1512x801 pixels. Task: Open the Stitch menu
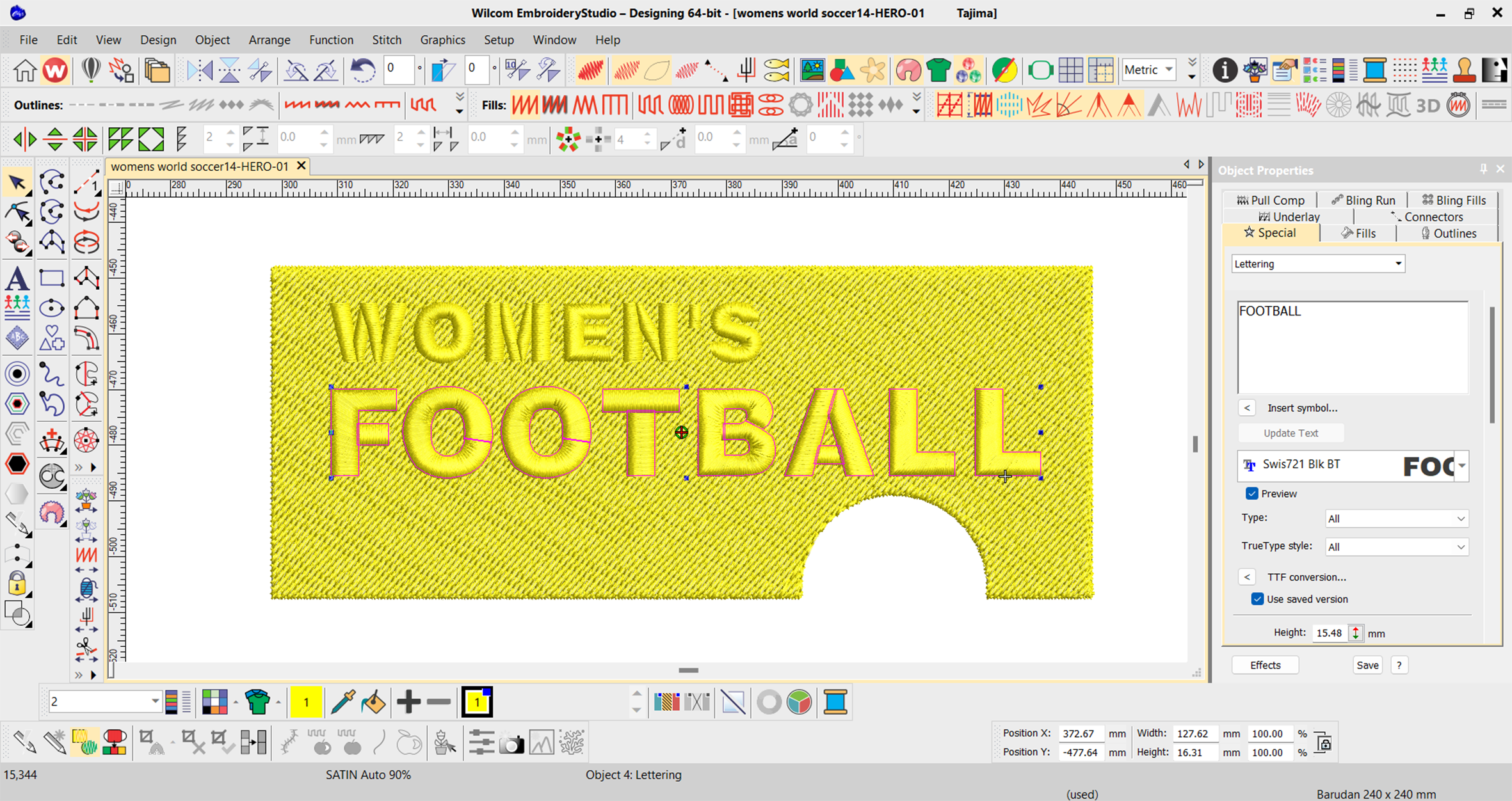pyautogui.click(x=387, y=40)
